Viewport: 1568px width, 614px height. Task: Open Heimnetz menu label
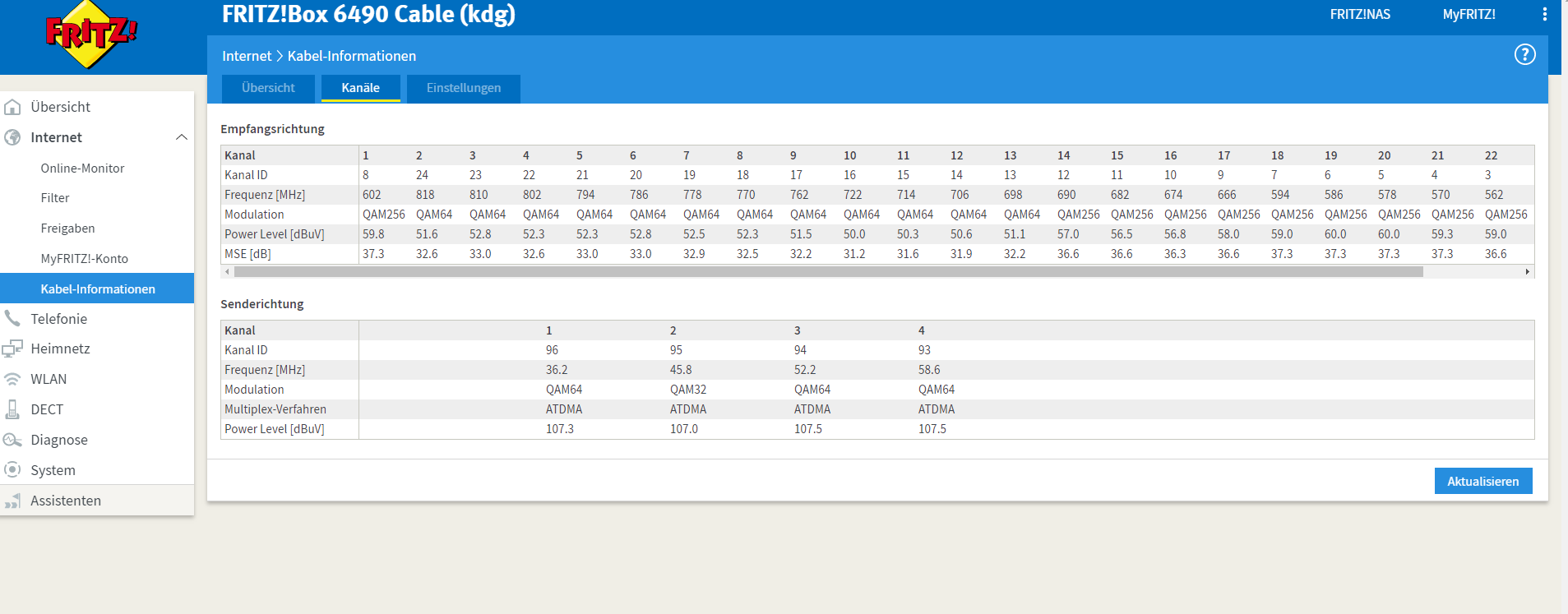tap(60, 349)
